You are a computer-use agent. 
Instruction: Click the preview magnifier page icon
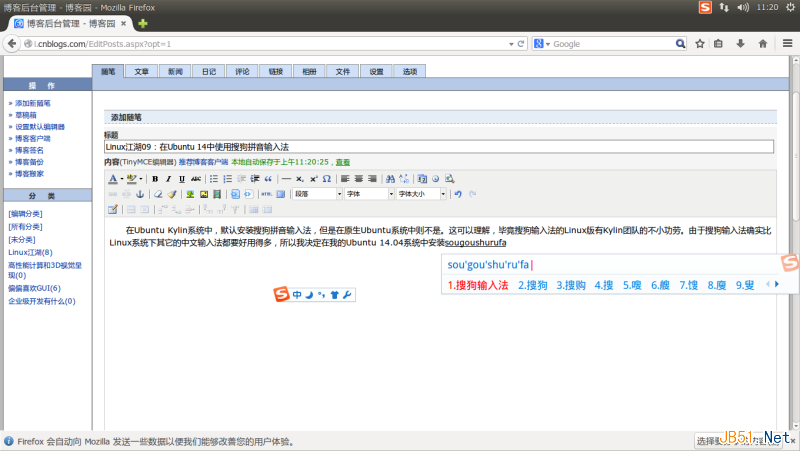coord(449,179)
